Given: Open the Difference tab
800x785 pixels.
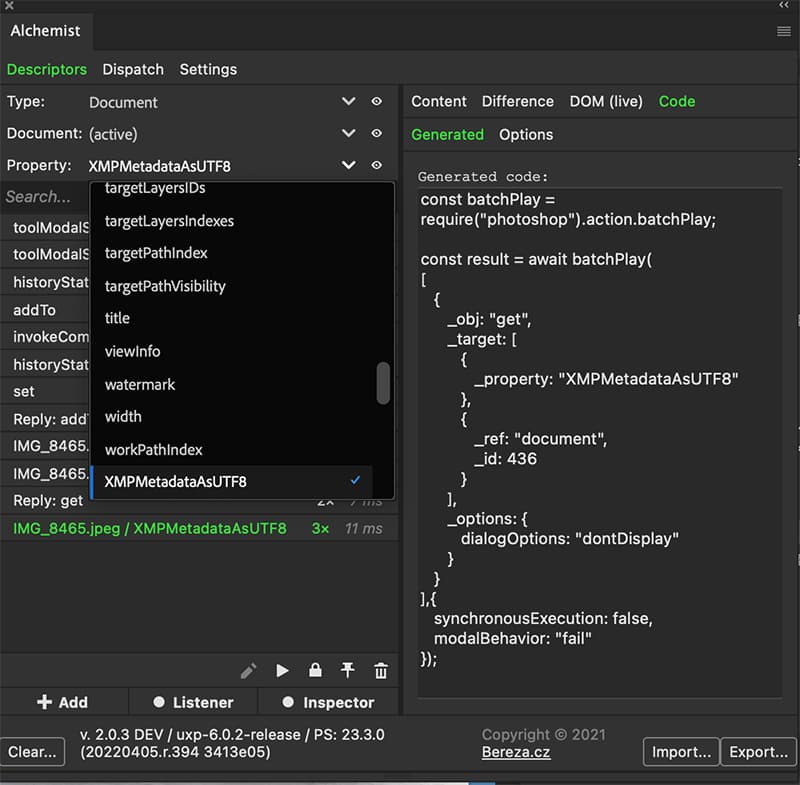Looking at the screenshot, I should 517,102.
